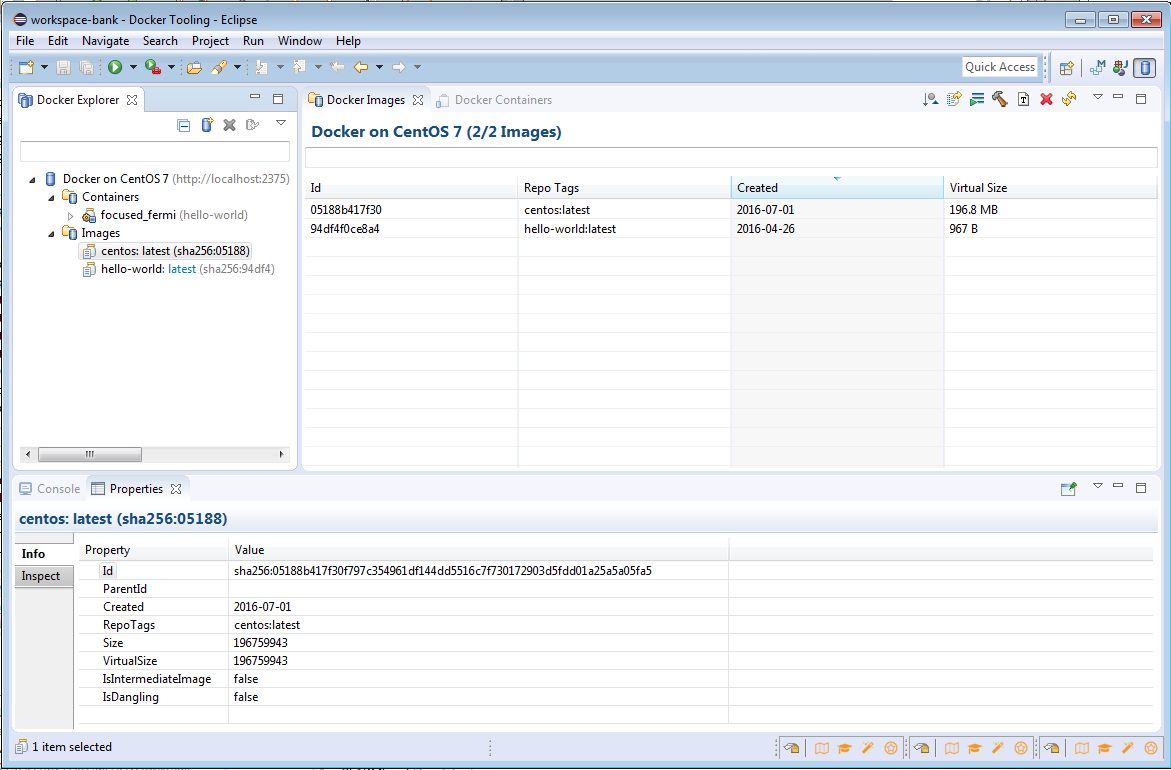Switch to the Docker Containers tab
This screenshot has width=1171, height=770.
(494, 100)
